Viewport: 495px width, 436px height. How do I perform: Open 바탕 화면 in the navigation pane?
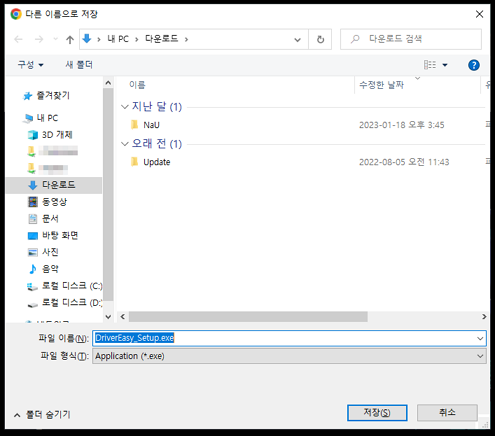(x=53, y=235)
